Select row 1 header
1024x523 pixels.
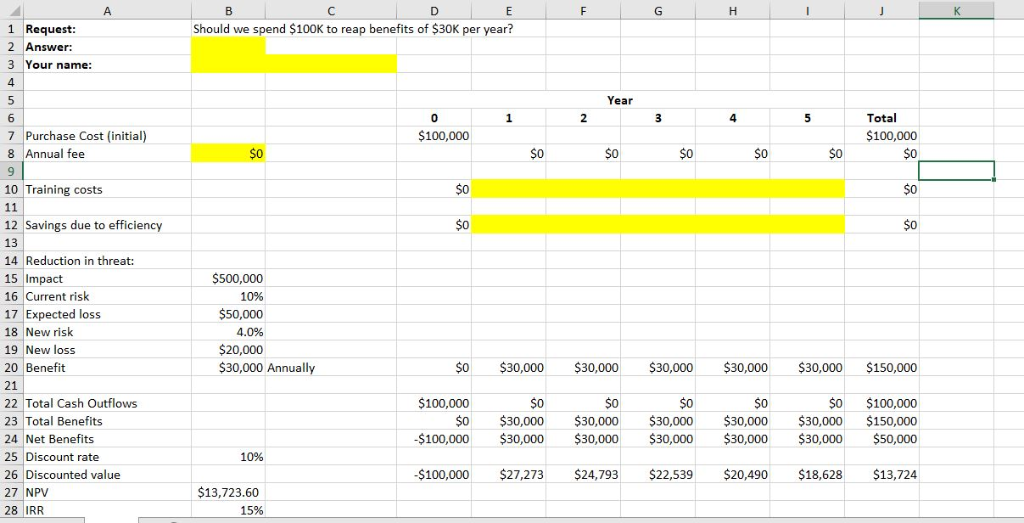click(x=12, y=29)
